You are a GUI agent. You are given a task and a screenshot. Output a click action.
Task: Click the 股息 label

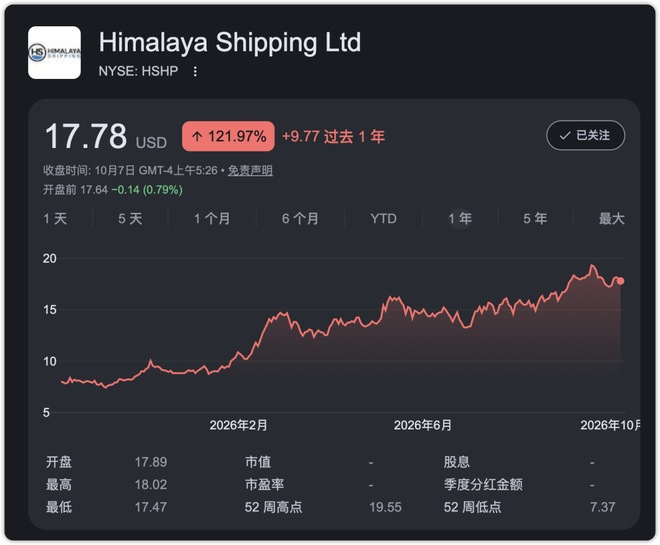457,462
